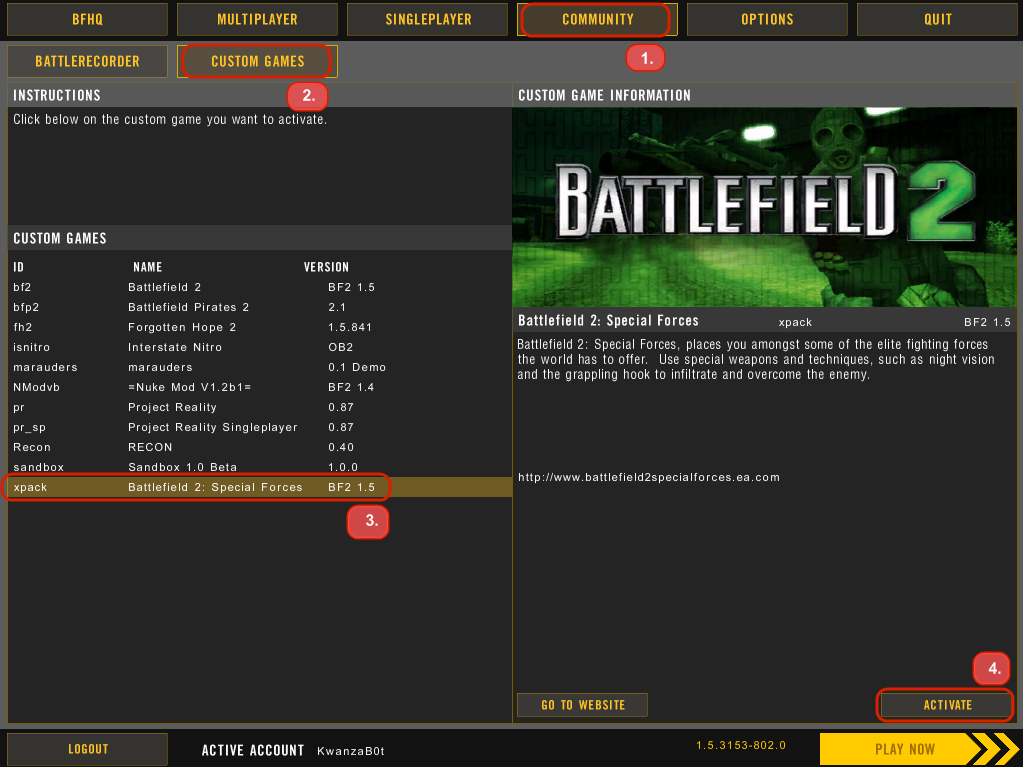The image size is (1023, 767).
Task: Click the Go To Website button
Action: [x=583, y=705]
